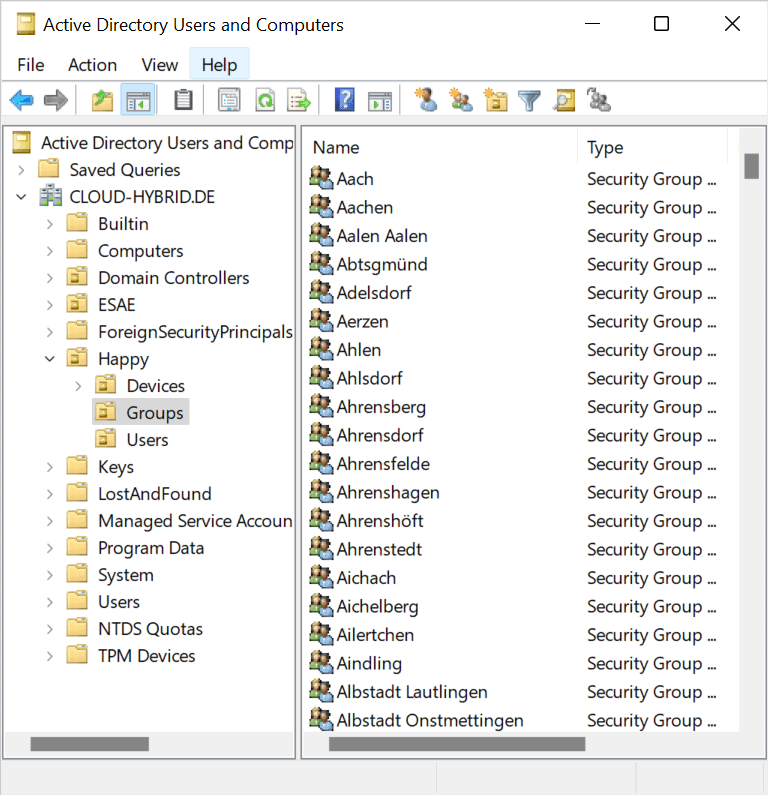This screenshot has width=768, height=795.
Task: Select the Aachen security group
Action: 364,207
